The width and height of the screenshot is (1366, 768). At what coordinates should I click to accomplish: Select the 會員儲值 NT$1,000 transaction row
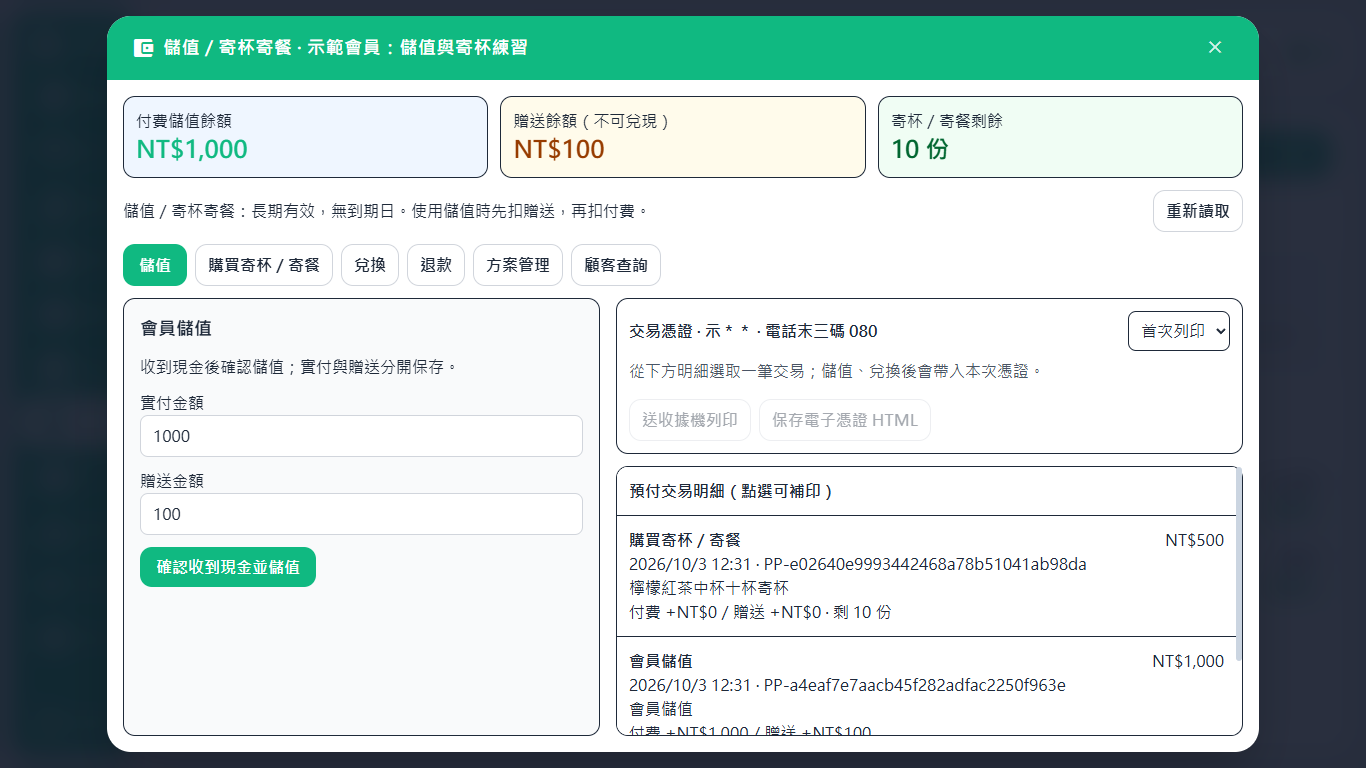click(926, 686)
